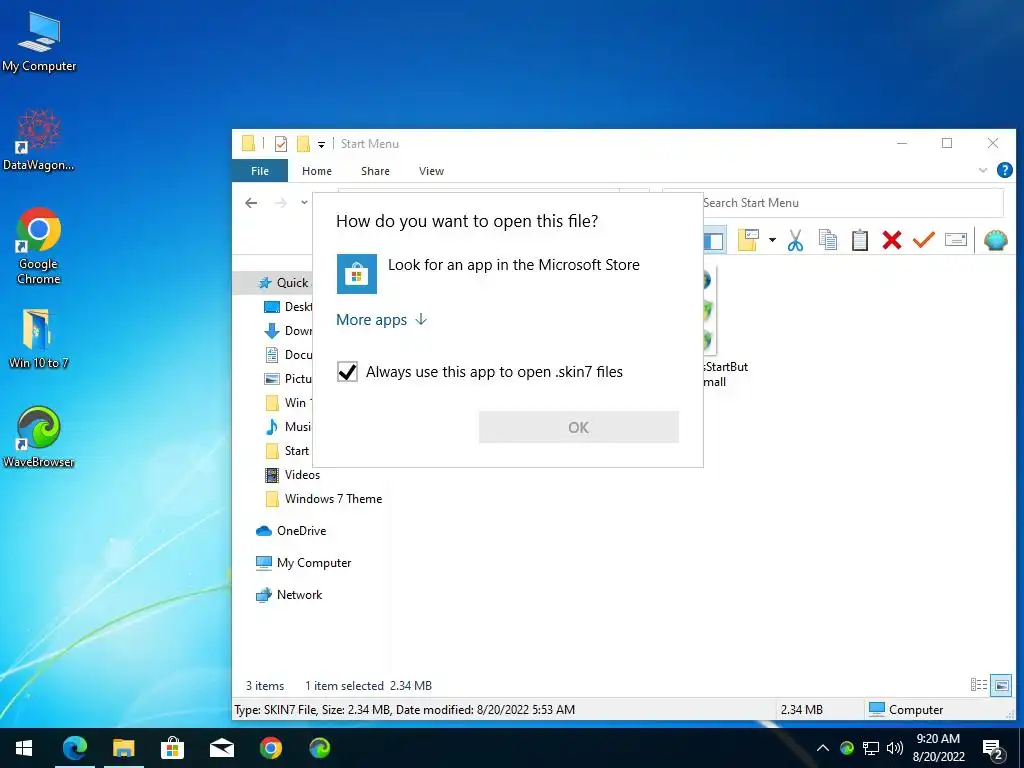The height and width of the screenshot is (768, 1024).
Task: Open the DataWagon desktop shortcut
Action: tap(39, 140)
